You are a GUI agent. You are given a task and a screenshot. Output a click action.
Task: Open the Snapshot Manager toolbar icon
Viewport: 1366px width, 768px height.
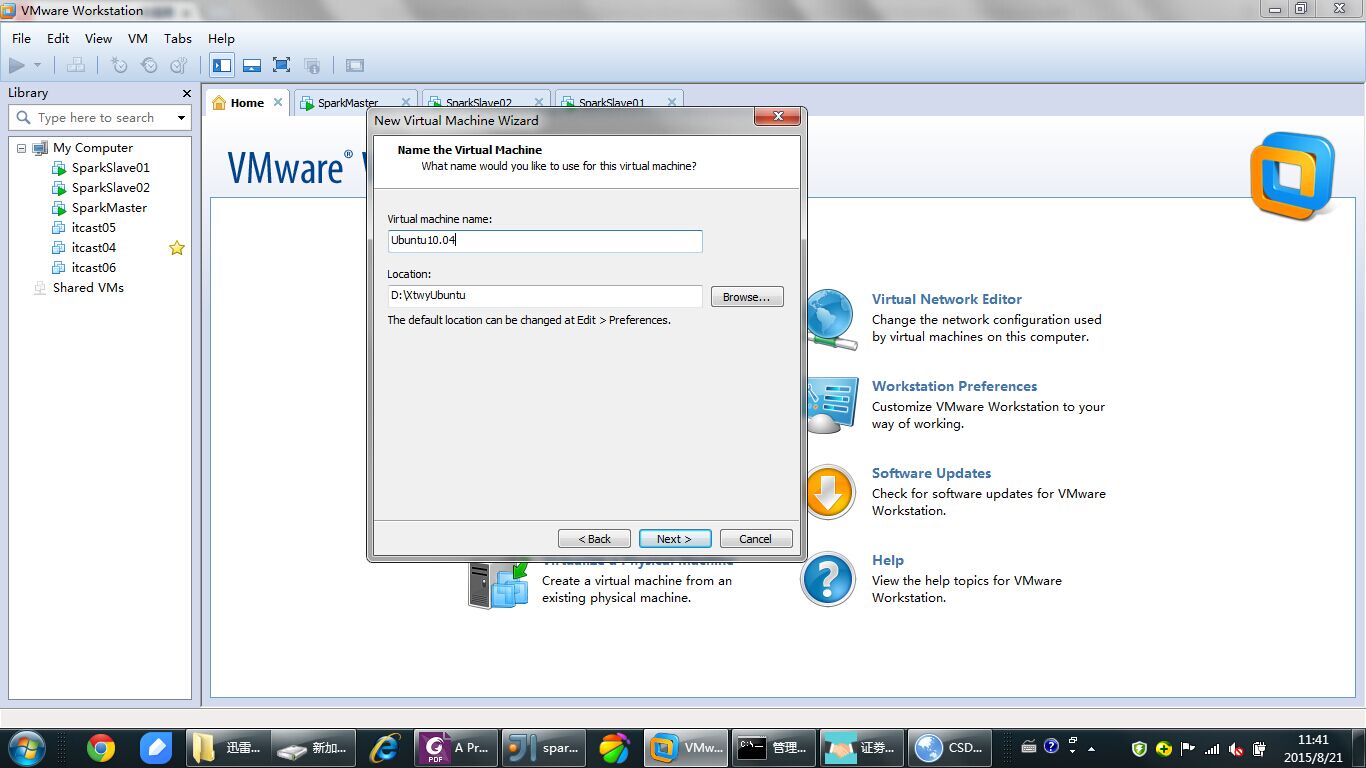pos(179,65)
